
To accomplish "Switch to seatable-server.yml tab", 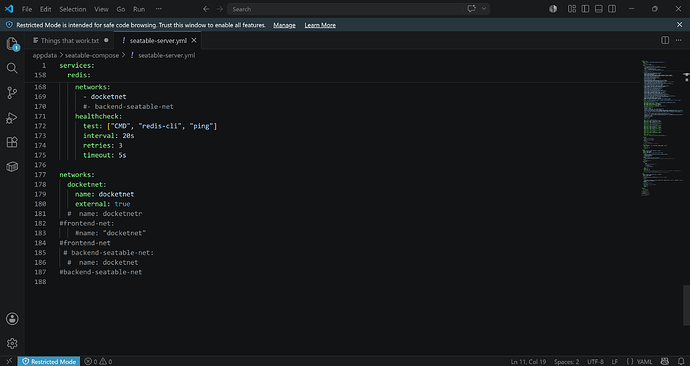I will [x=158, y=40].
